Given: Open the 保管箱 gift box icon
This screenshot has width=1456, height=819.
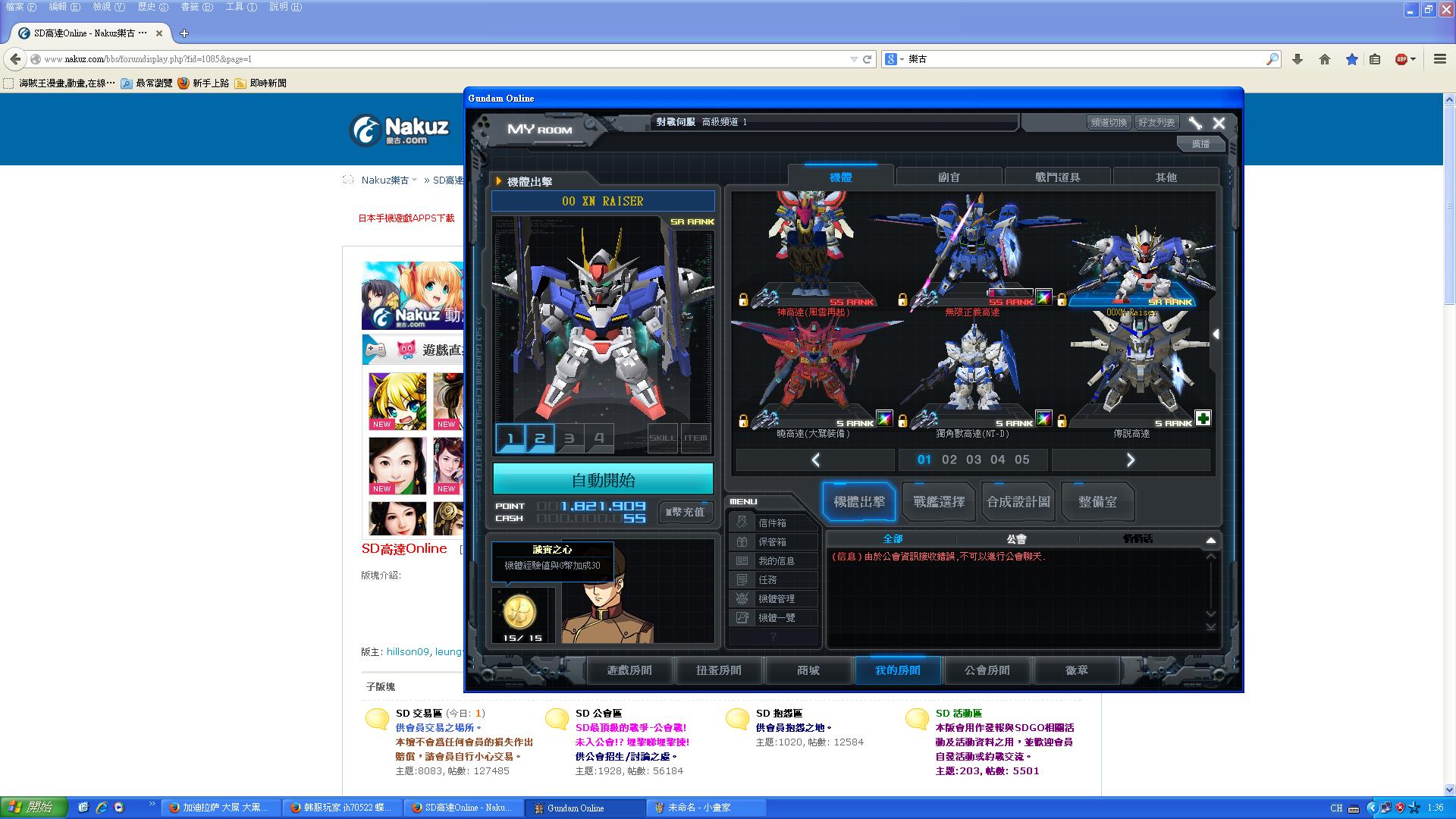Looking at the screenshot, I should point(742,541).
